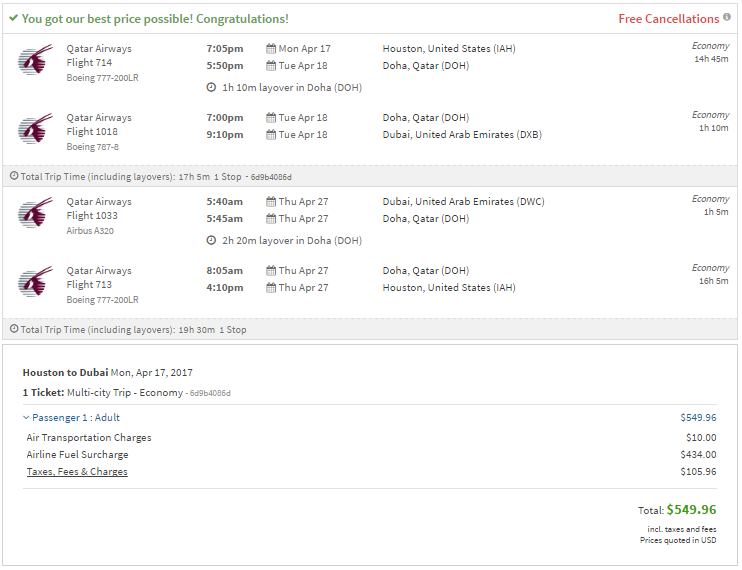Click the green $549.96 total price
The height and width of the screenshot is (570, 742).
point(691,509)
